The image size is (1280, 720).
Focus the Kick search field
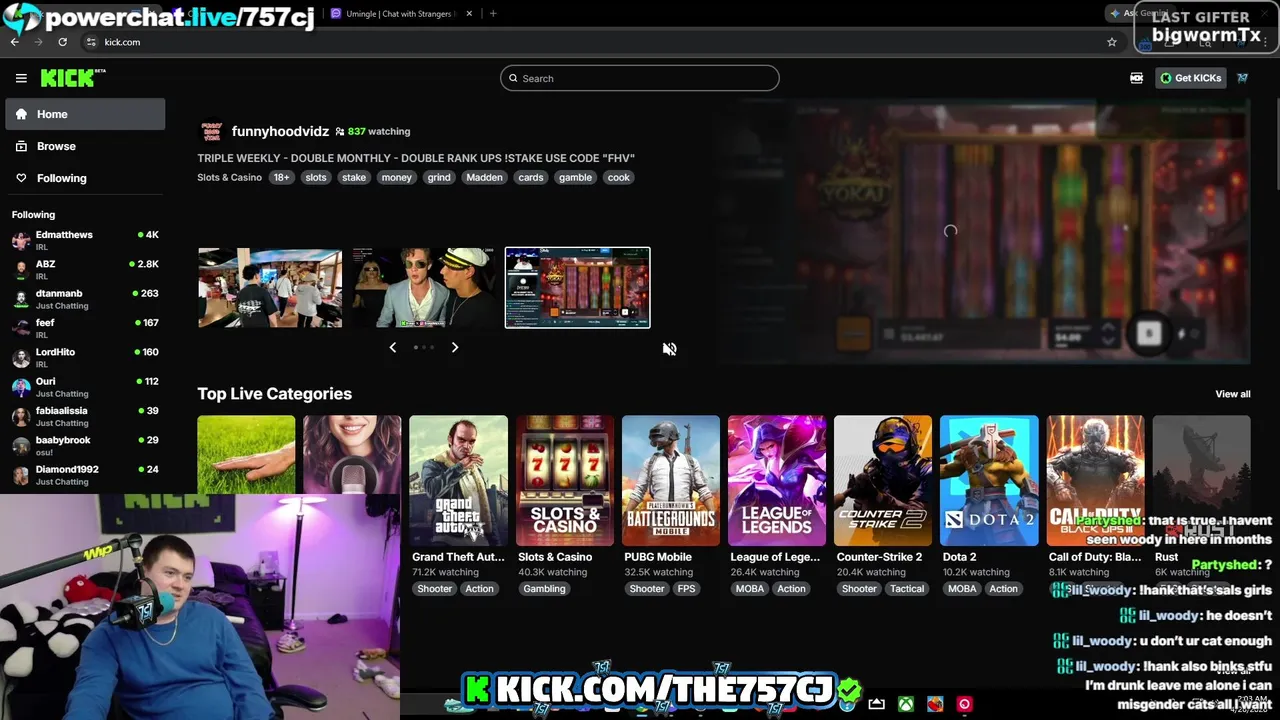pos(640,78)
